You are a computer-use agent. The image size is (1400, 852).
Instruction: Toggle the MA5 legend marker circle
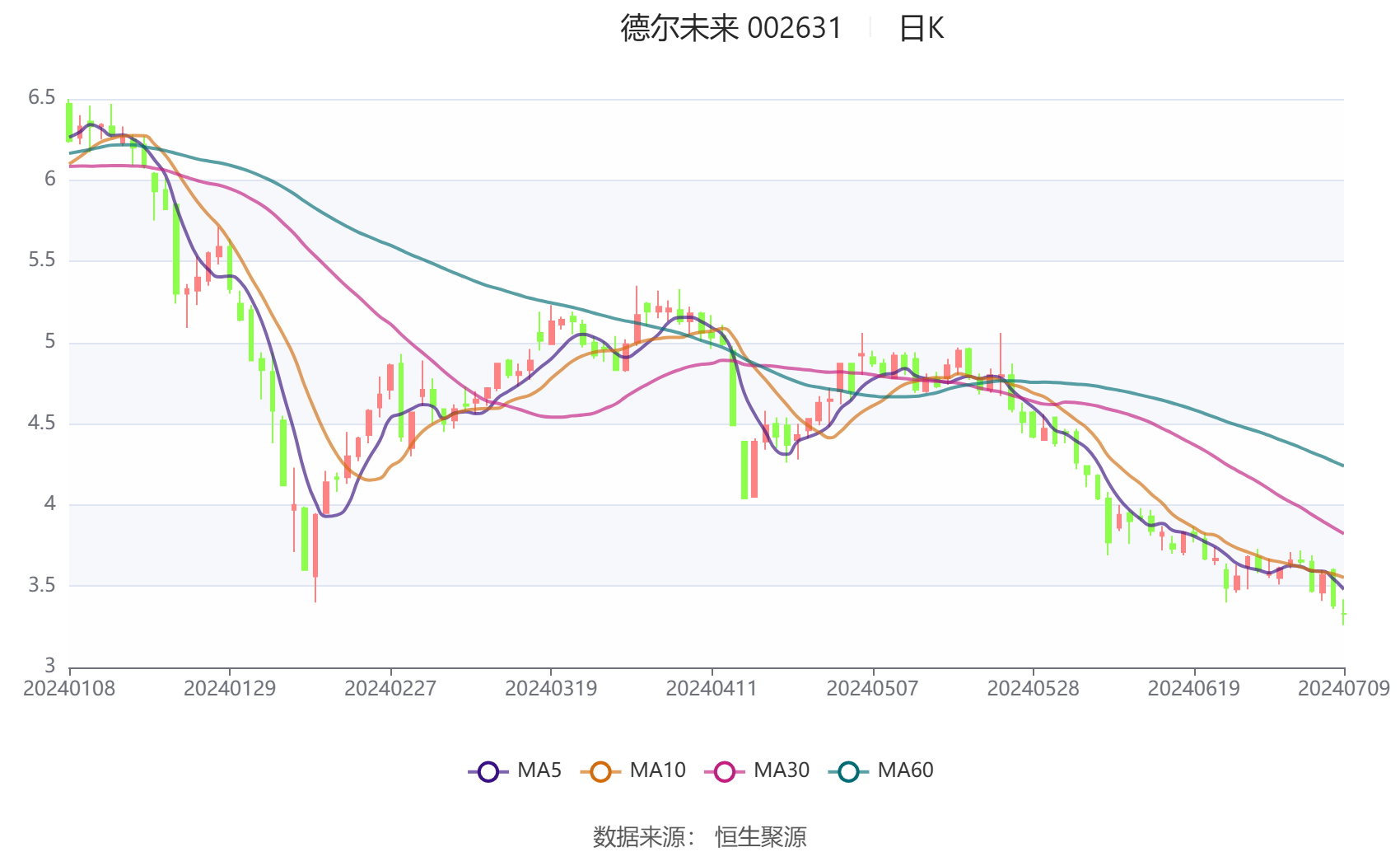point(488,771)
